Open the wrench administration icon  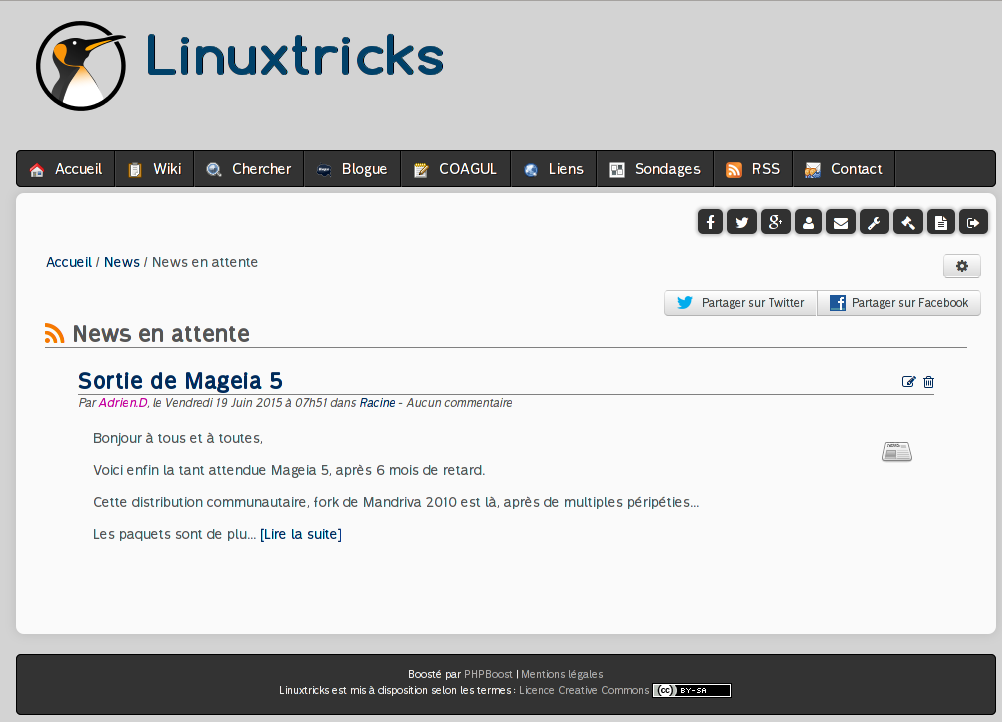[874, 222]
